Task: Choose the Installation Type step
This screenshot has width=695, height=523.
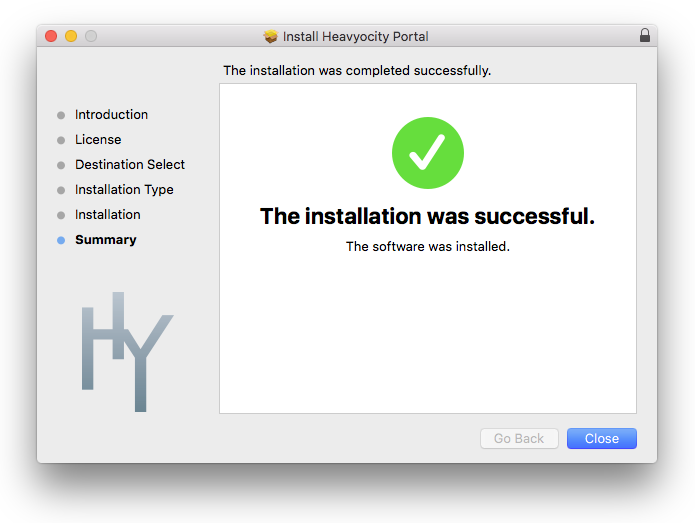Action: 124,190
